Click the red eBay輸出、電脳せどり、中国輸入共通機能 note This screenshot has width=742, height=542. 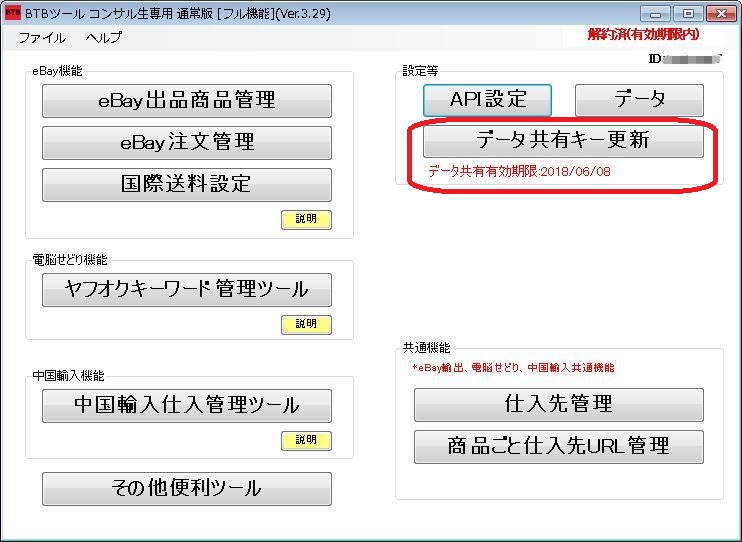[x=513, y=368]
